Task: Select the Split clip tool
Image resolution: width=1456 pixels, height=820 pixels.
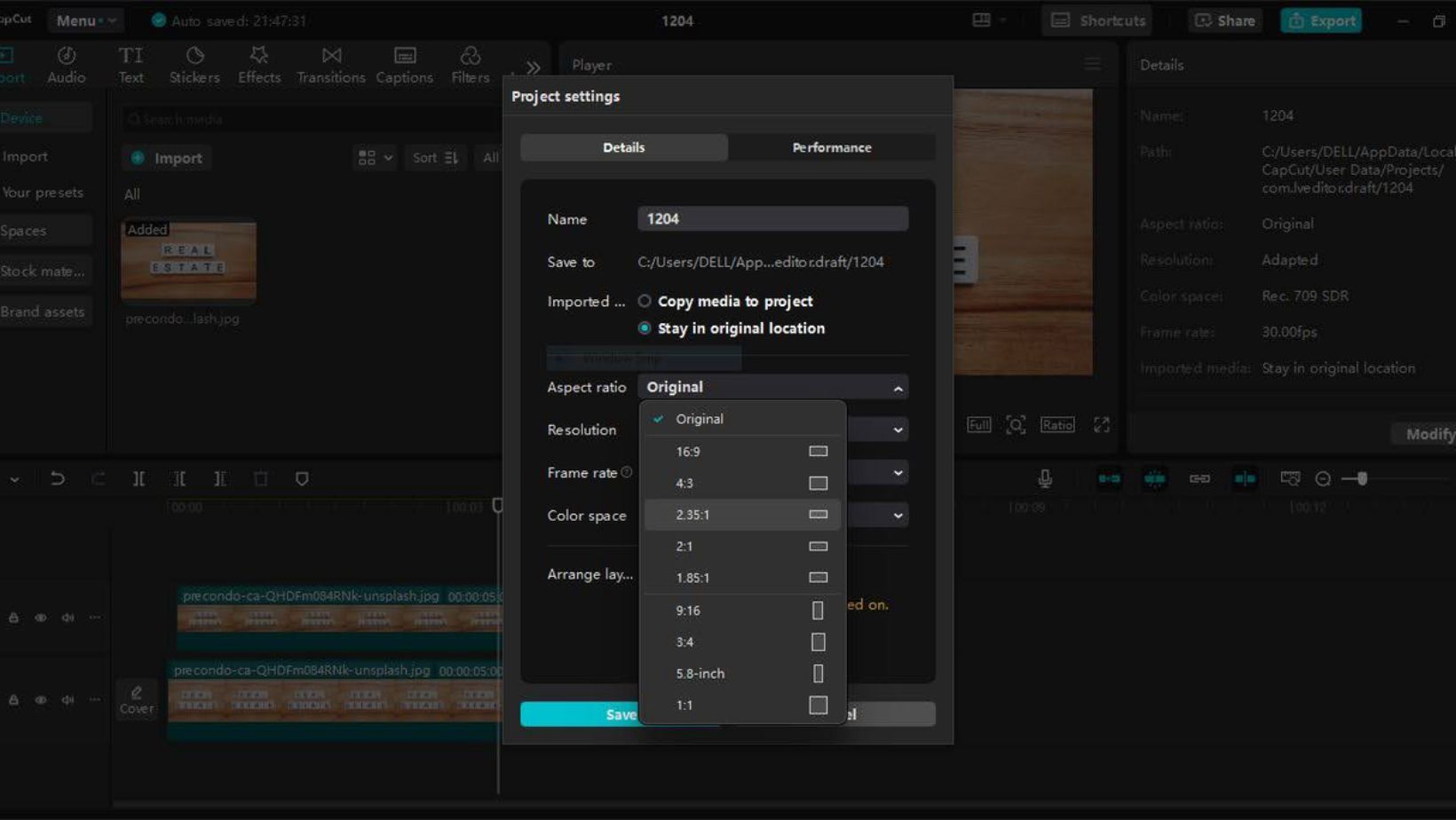Action: click(138, 478)
